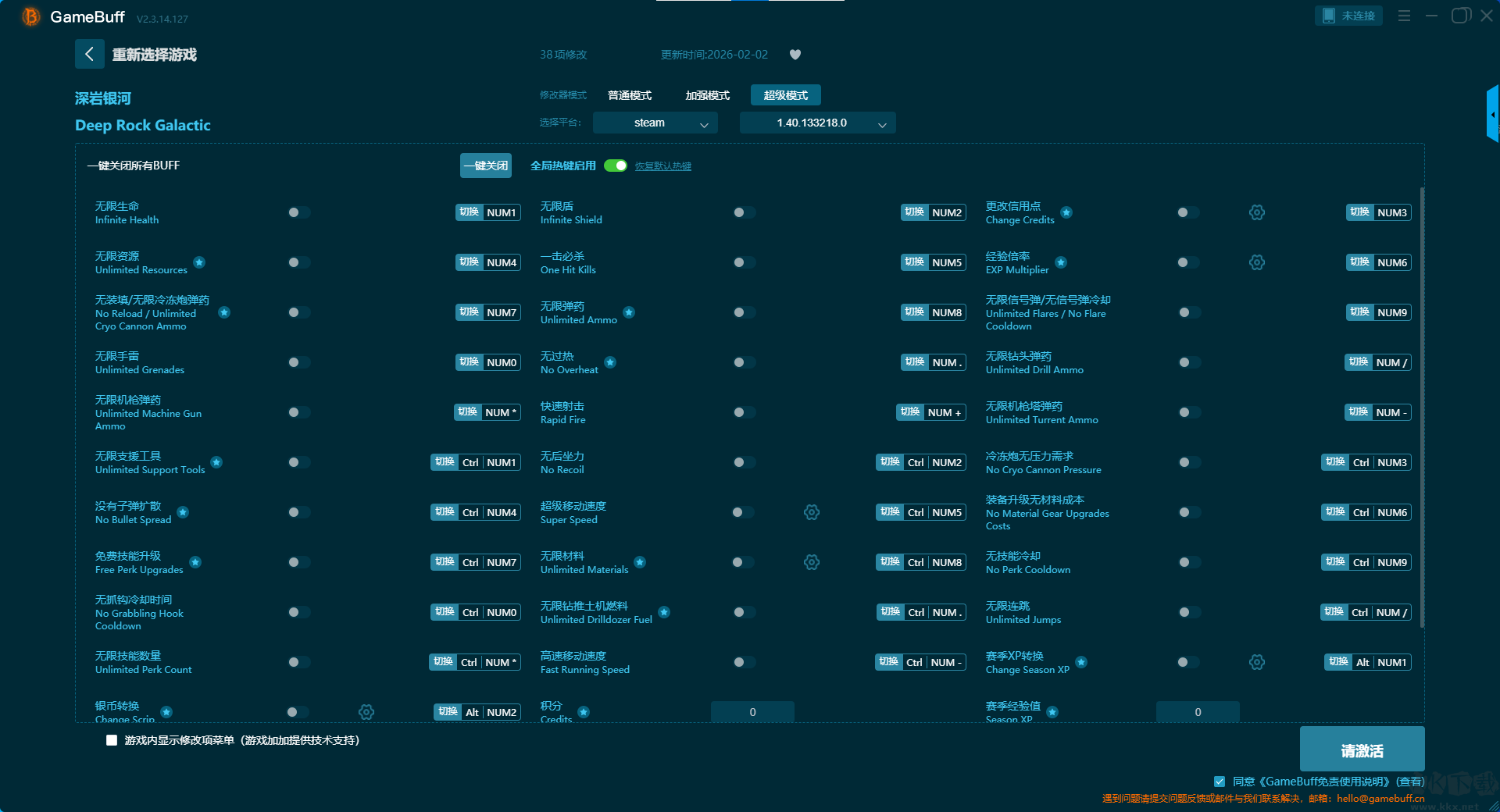Click the back arrow to reselect game
Image resolution: width=1500 pixels, height=812 pixels.
(x=89, y=54)
